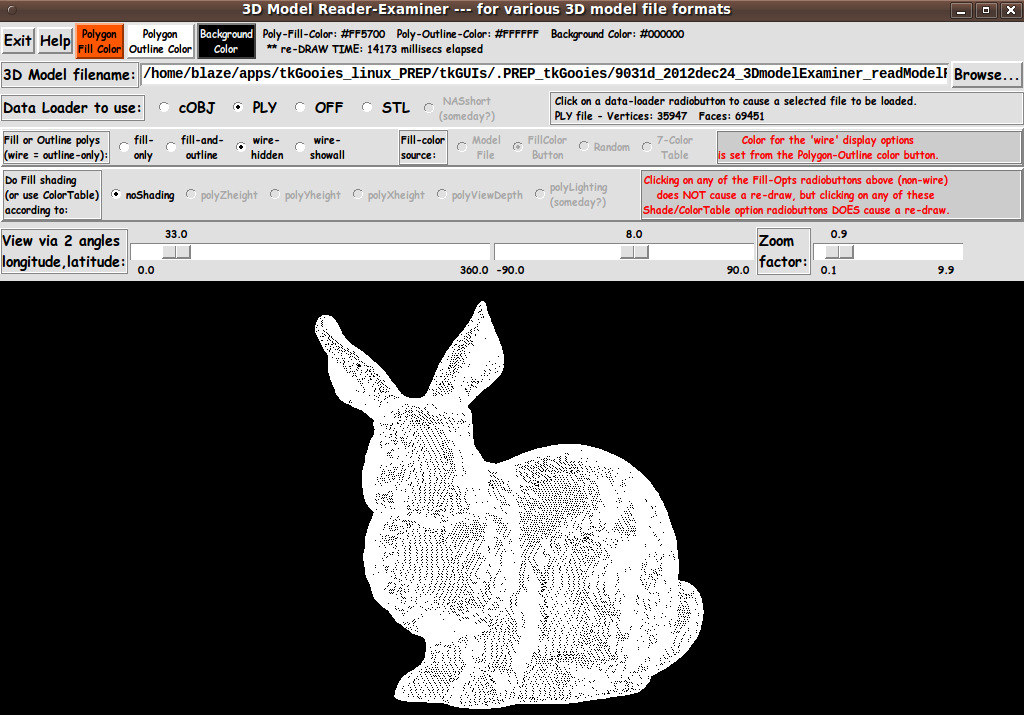Click the Zoom factor slider handle
1024x715 pixels.
pyautogui.click(x=839, y=252)
